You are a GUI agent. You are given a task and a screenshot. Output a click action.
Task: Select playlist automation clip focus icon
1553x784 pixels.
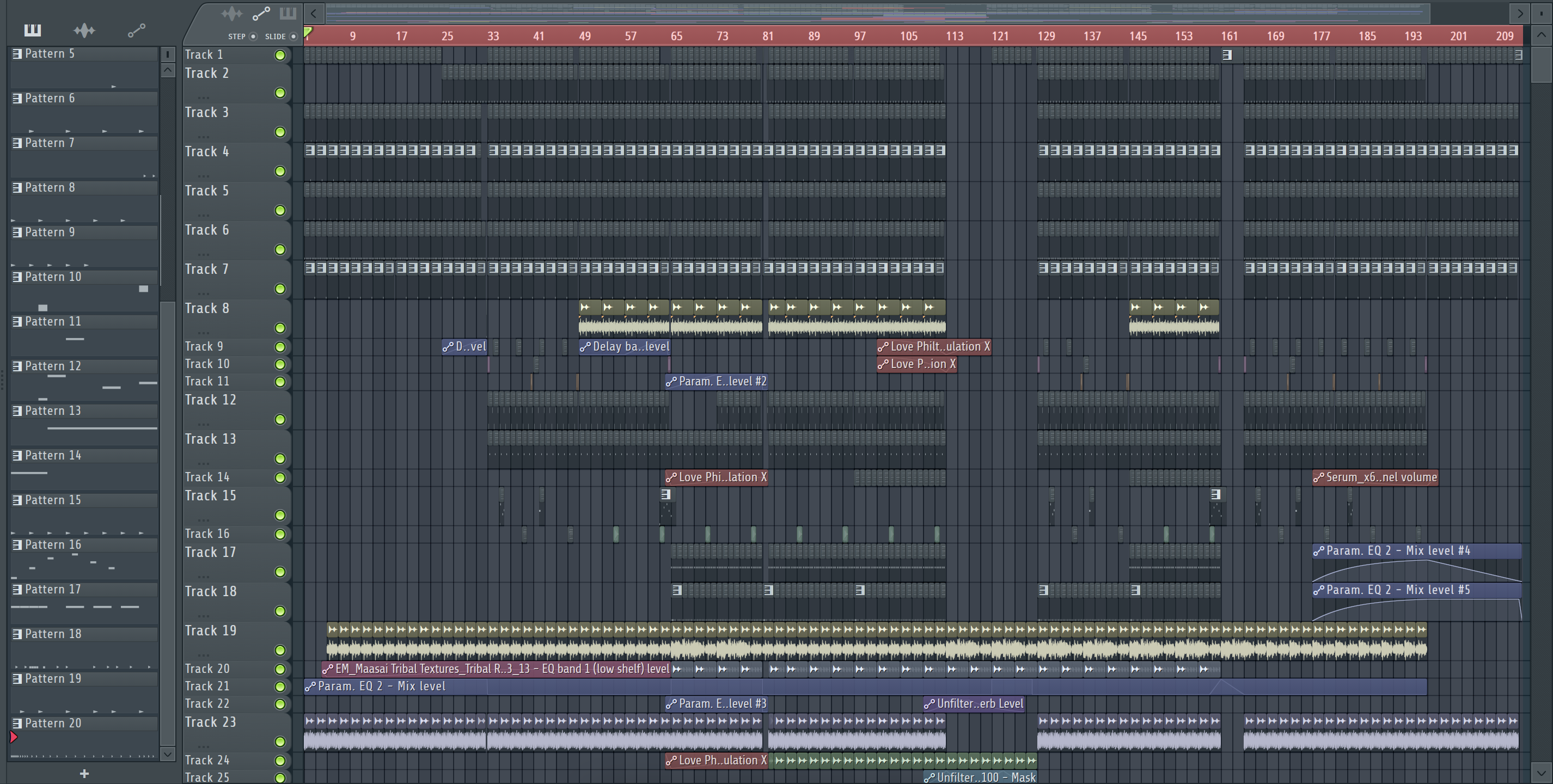261,13
